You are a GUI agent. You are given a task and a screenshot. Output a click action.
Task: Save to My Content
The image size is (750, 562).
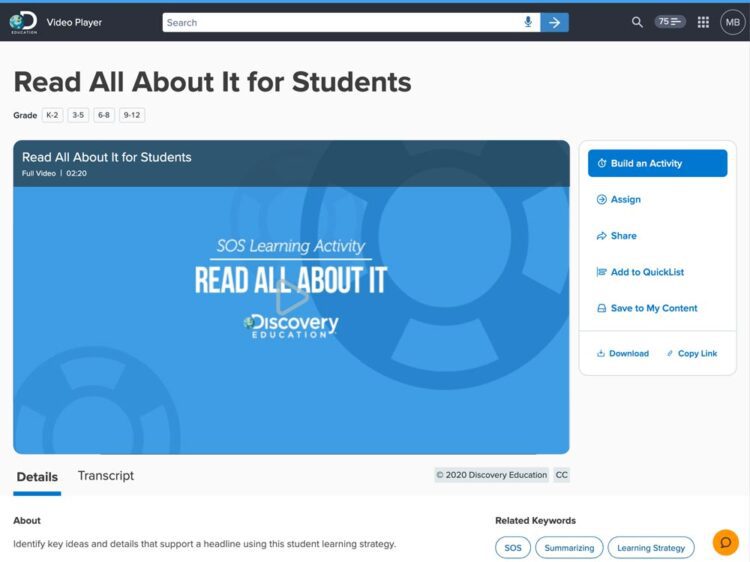(x=647, y=309)
